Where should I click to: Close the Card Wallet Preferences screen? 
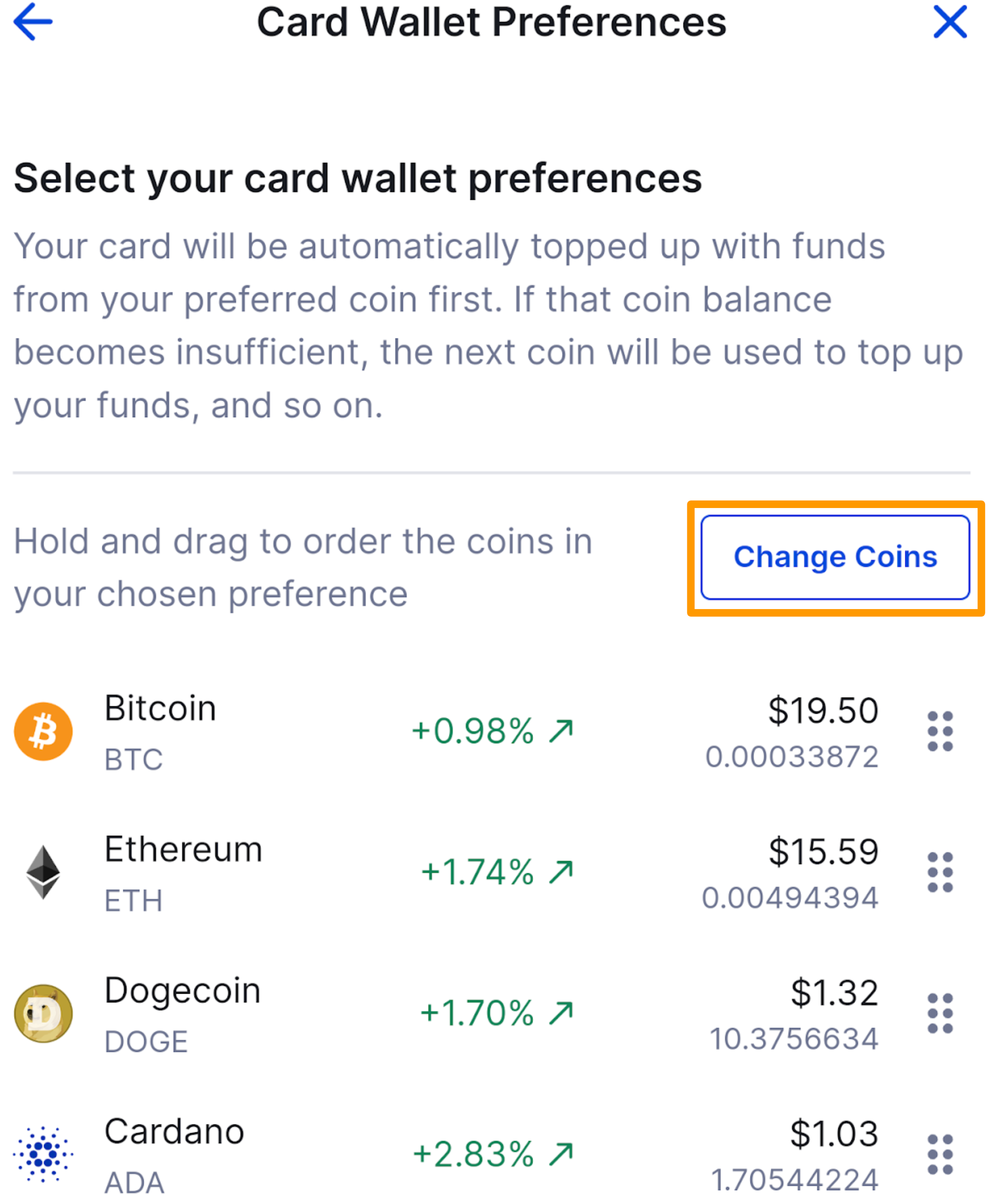click(x=950, y=22)
